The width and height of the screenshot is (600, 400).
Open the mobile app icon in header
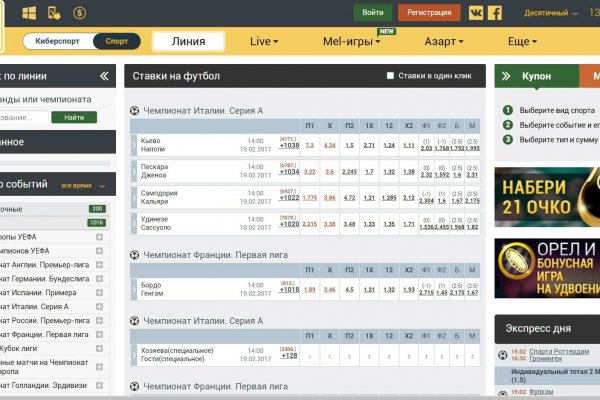pos(54,13)
